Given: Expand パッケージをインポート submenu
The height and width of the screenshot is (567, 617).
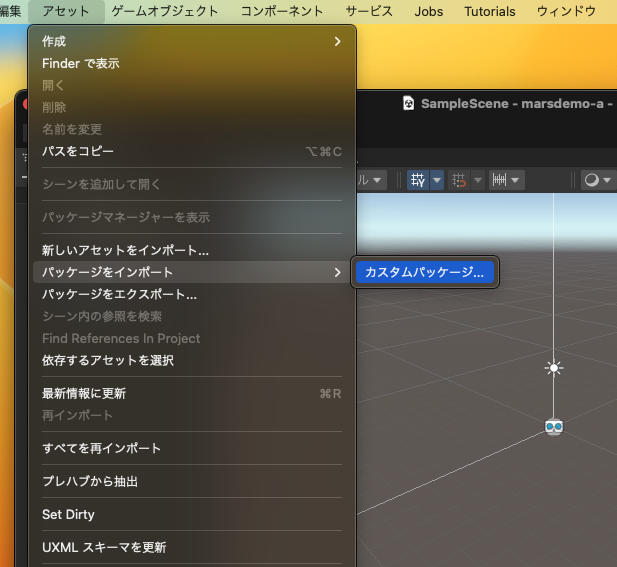Looking at the screenshot, I should coord(192,272).
